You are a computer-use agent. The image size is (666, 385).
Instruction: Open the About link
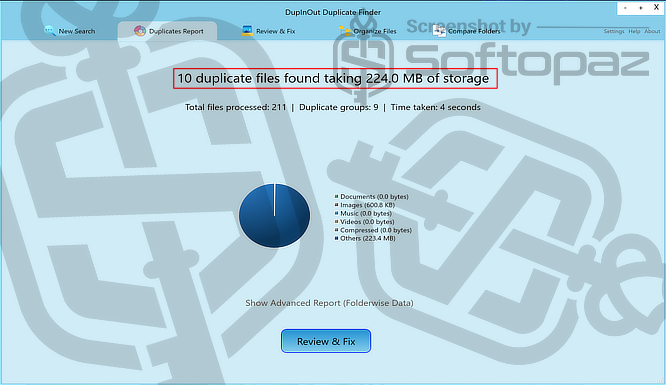coord(652,31)
